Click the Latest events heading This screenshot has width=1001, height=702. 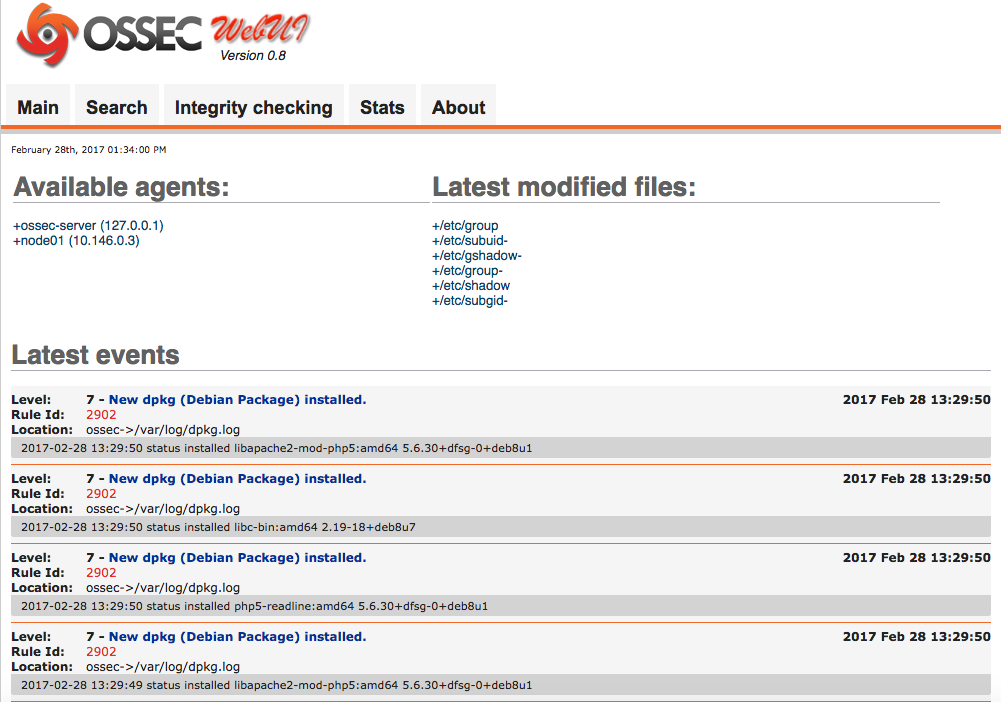coord(96,355)
